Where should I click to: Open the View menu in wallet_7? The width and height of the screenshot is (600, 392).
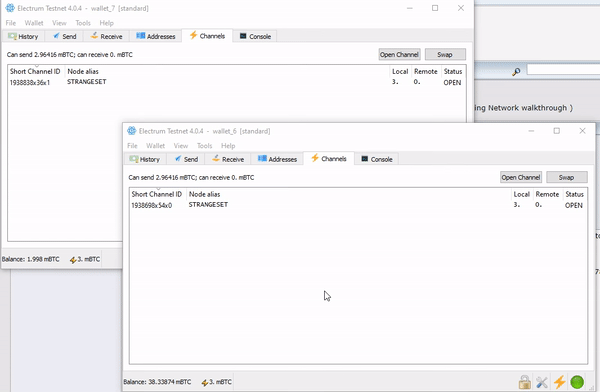click(x=59, y=23)
